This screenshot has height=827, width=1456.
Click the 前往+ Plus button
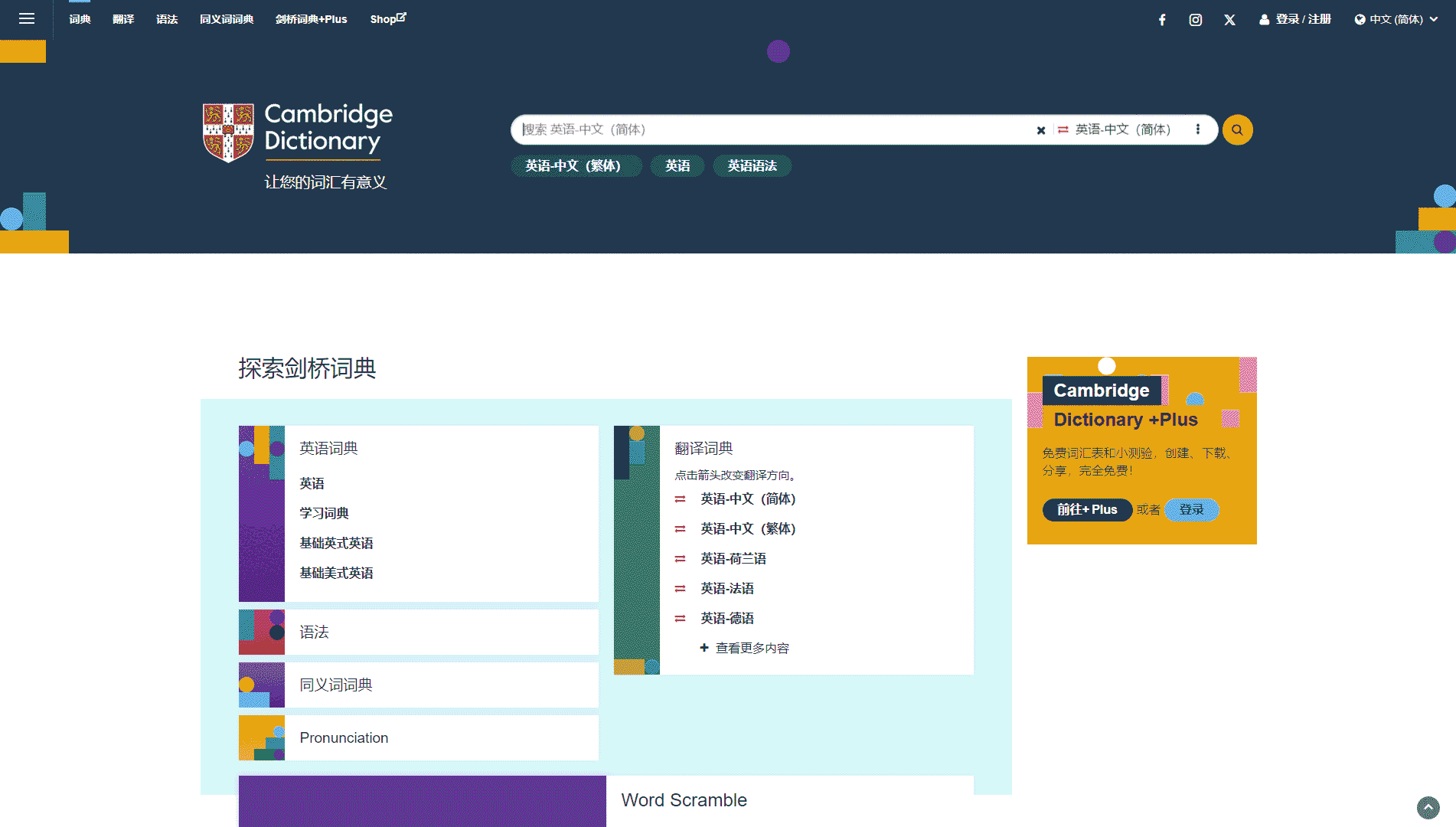click(1087, 510)
